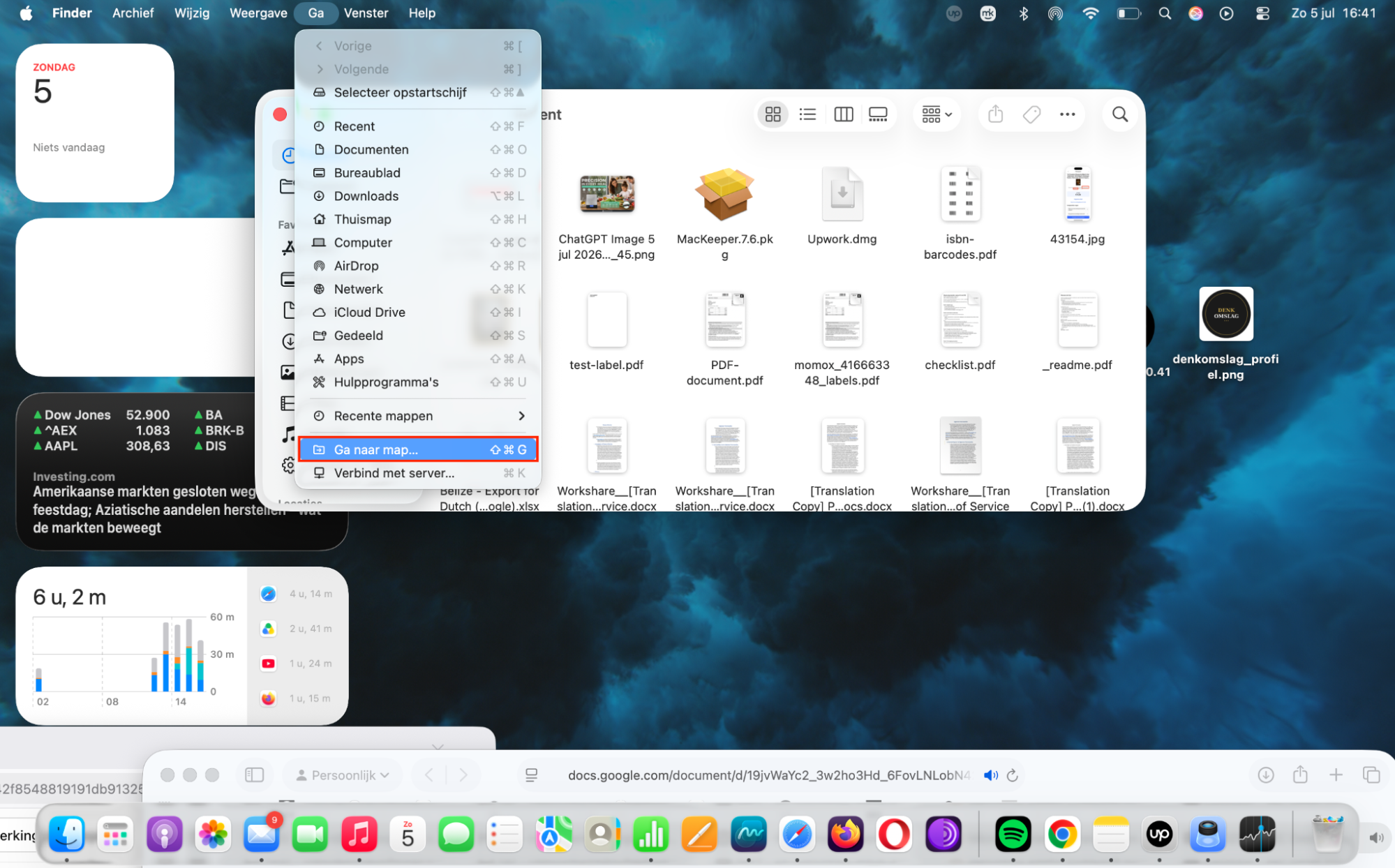Click the Safari address bar URL
The height and width of the screenshot is (868, 1395).
pos(768,775)
